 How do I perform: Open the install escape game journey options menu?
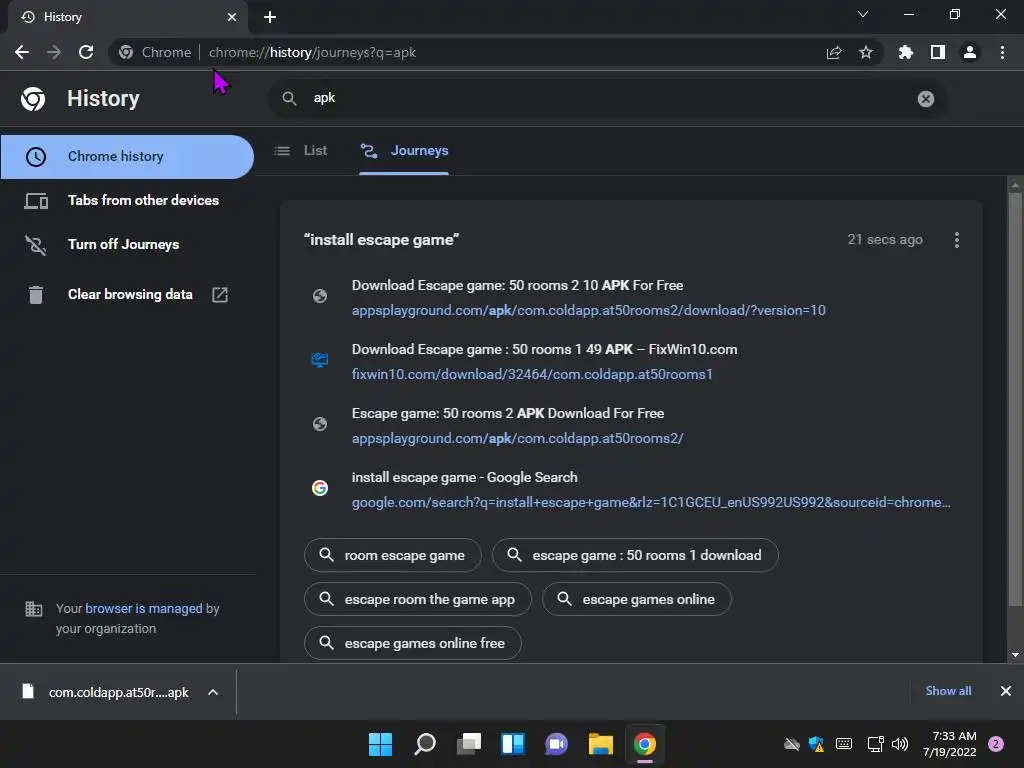[957, 240]
